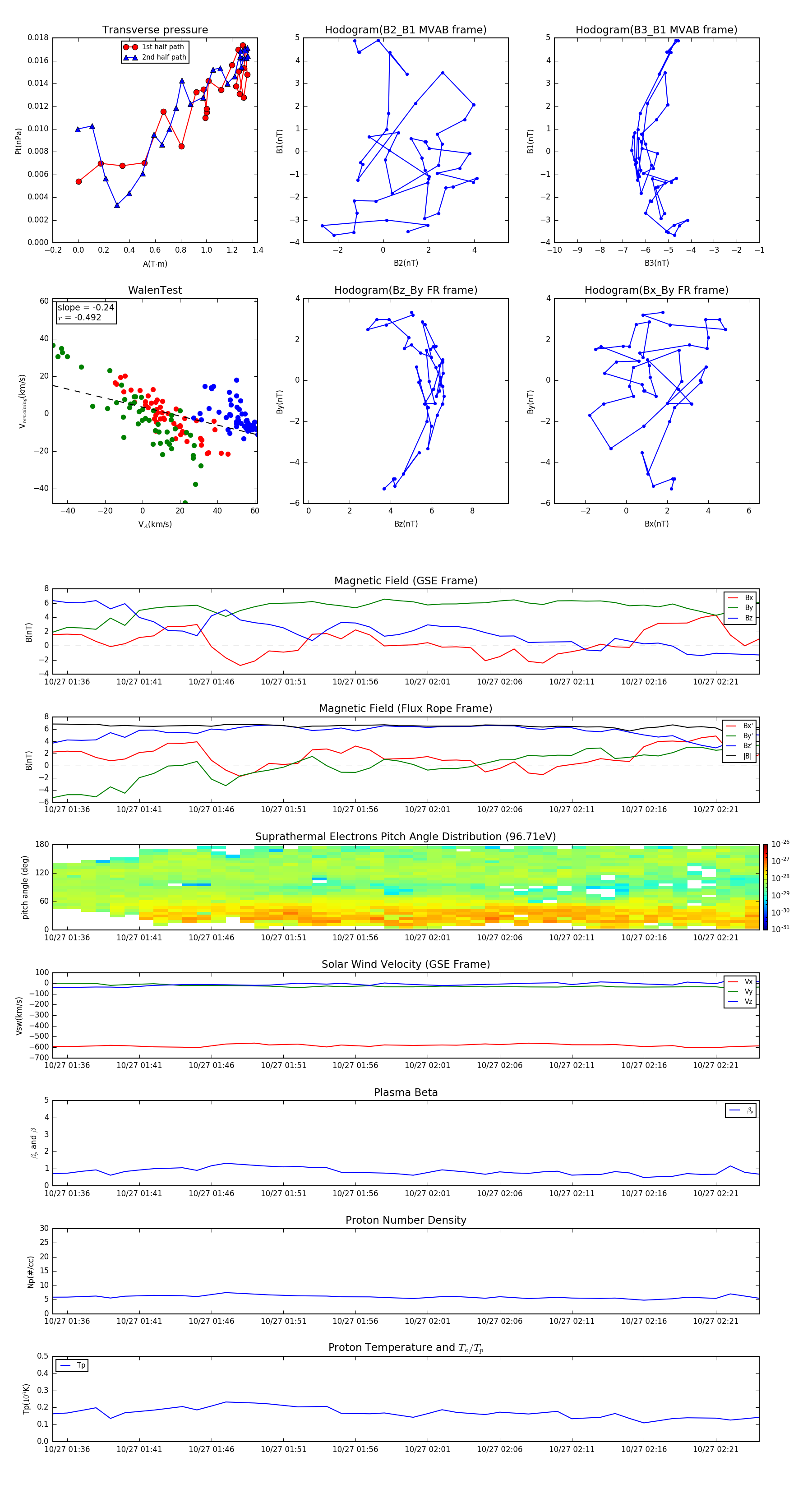This screenshot has height=1489, width=812.
Task: Click the 'Transverse pressure' plot title
Action: coord(155,30)
